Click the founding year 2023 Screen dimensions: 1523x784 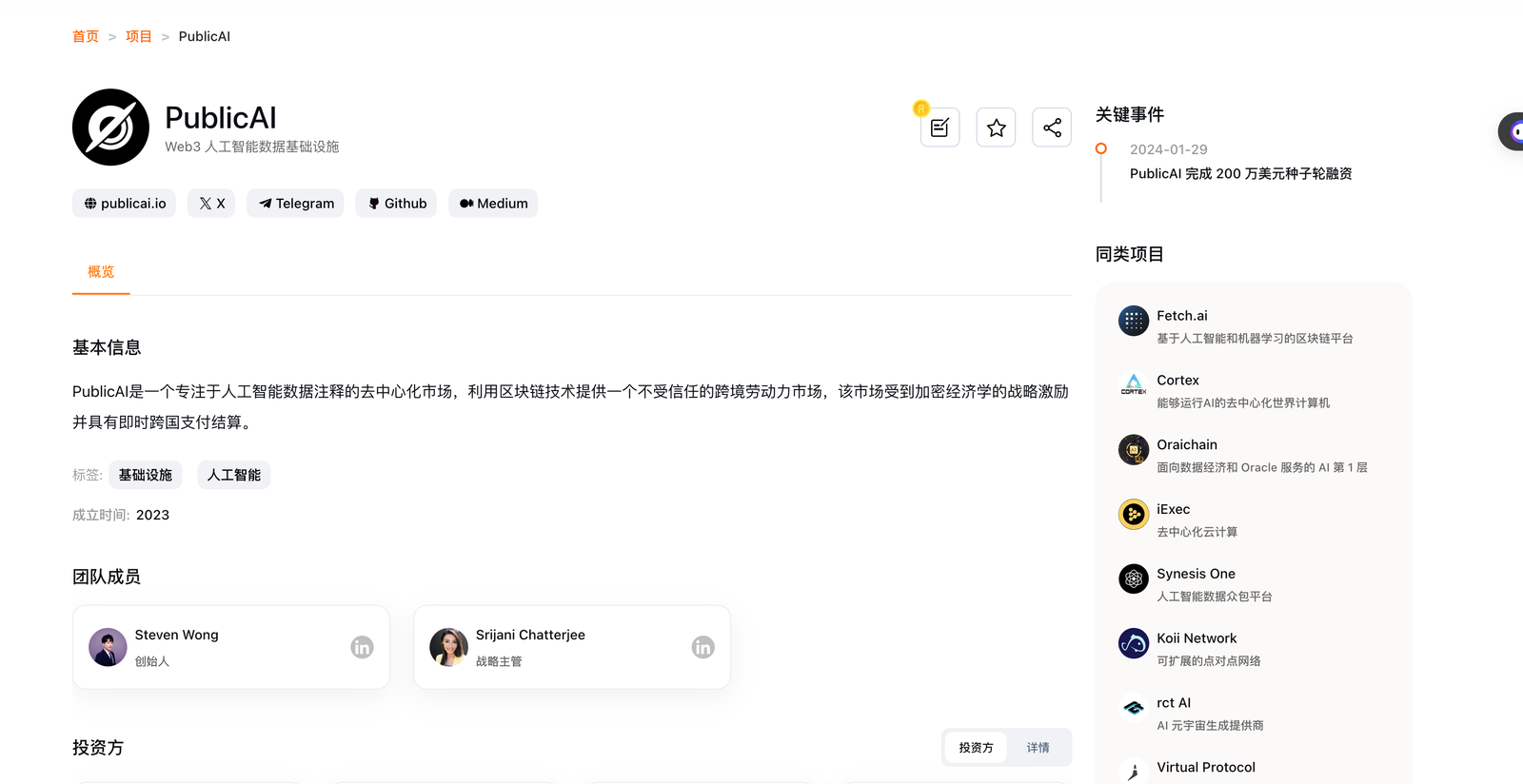coord(152,515)
